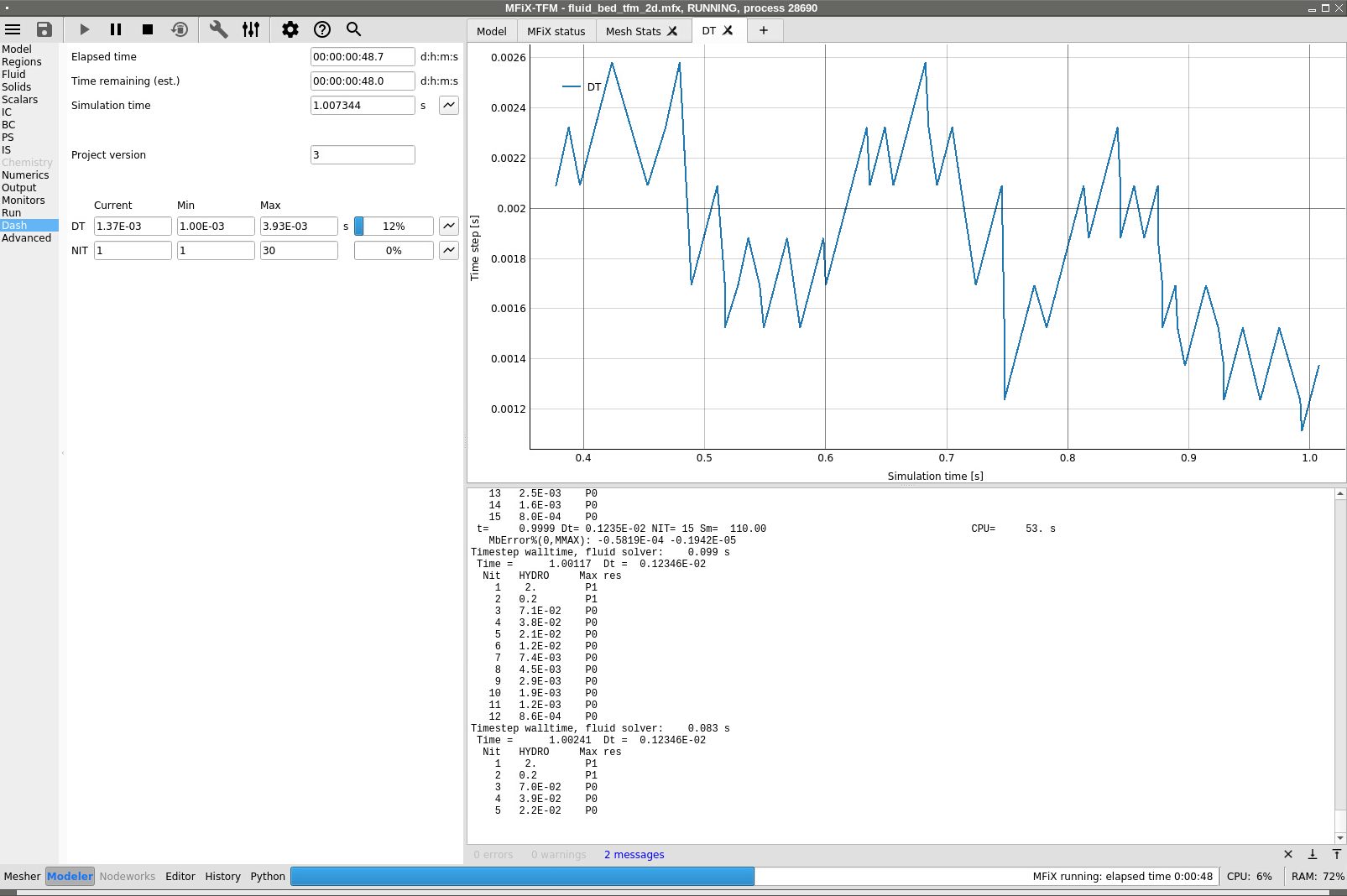This screenshot has width=1347, height=896.
Task: Open the hamburger main menu
Action: pos(13,29)
